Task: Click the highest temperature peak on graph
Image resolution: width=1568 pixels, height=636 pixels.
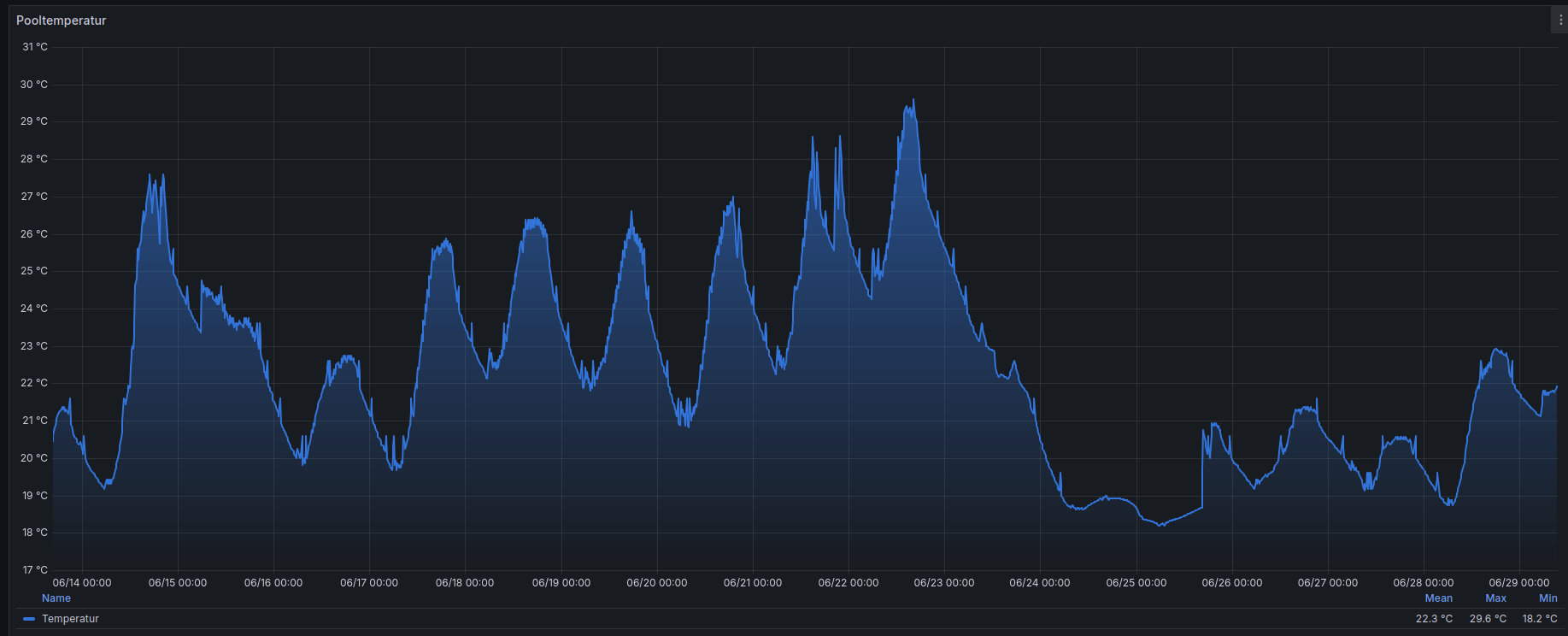Action: [x=913, y=101]
